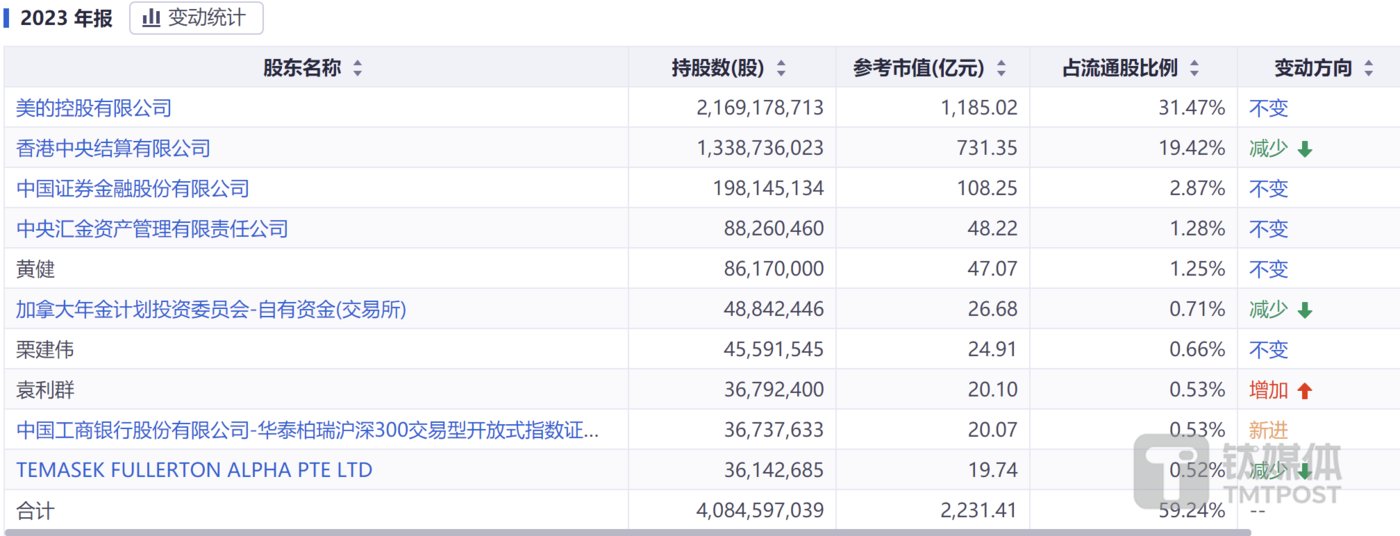
Task: Select the 持股数(股) column header
Action: pyautogui.click(x=732, y=68)
